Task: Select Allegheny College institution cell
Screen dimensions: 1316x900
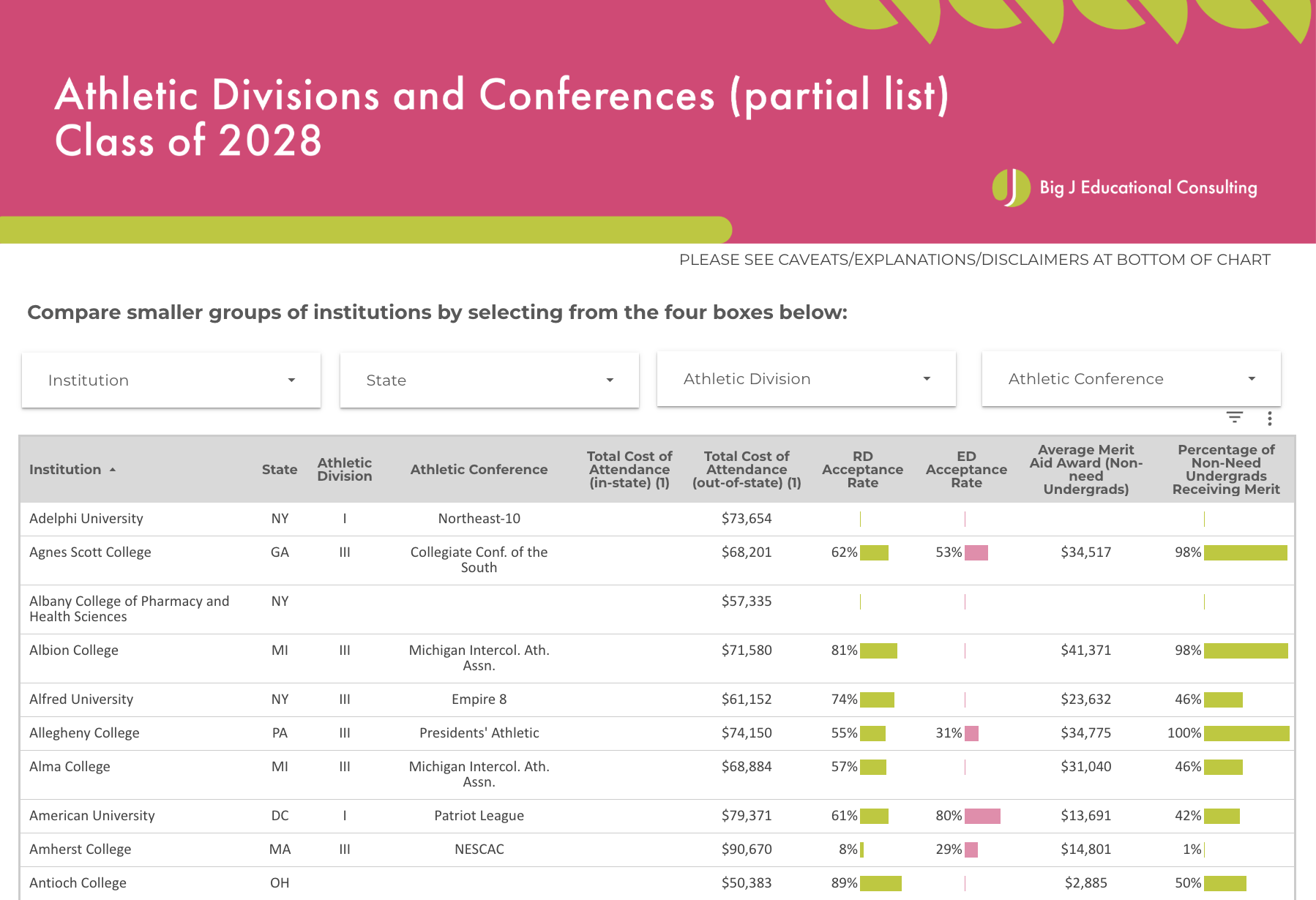Action: 84,733
